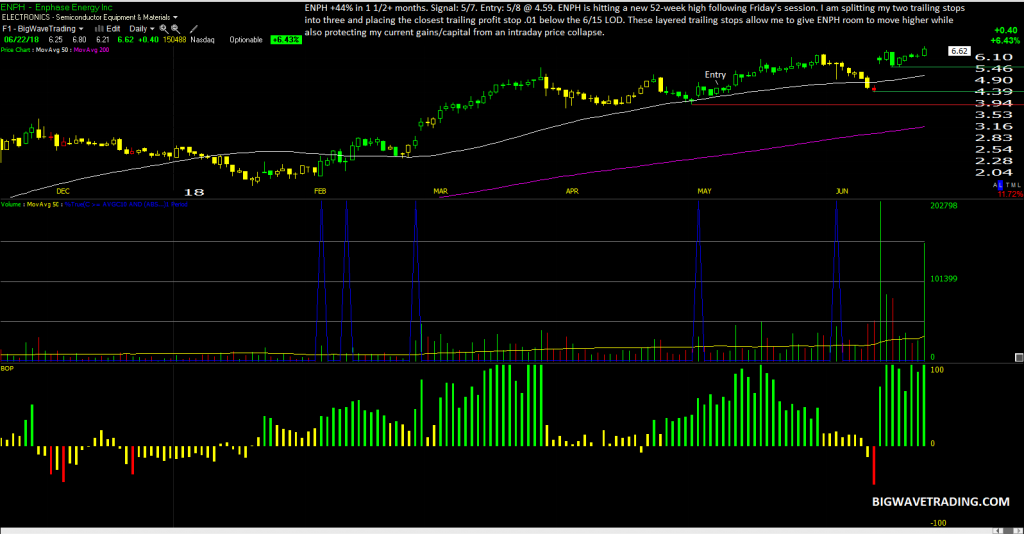Click the green-highlighted +6.43% badge
1024x534 pixels.
[285, 40]
